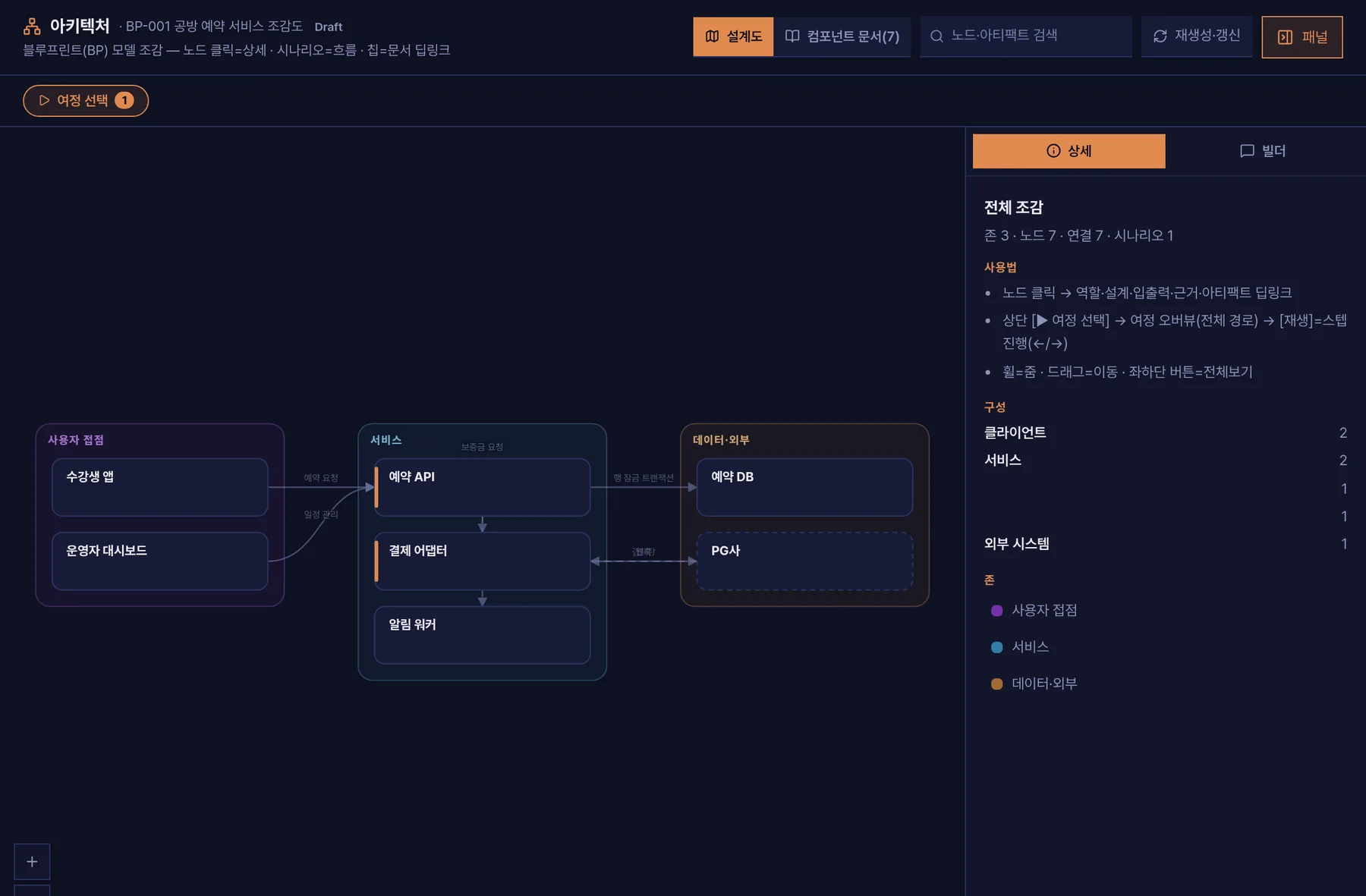This screenshot has height=896, width=1366.
Task: Switch to the 설계도 tab
Action: coord(733,36)
